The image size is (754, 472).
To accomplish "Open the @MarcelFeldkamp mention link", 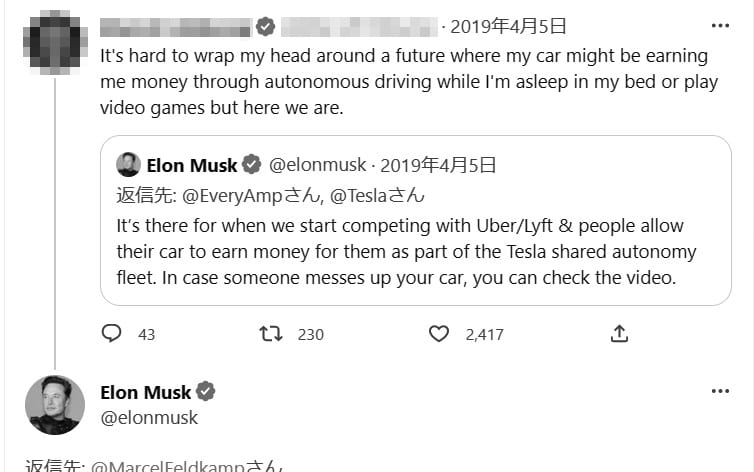I will tap(176, 466).
